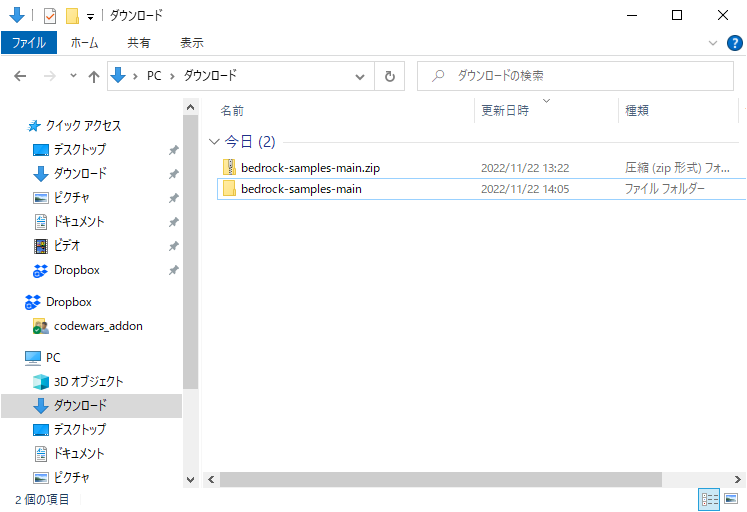Refresh the ダウンロード folder view
Viewport: 747px width, 512px height.
click(390, 76)
